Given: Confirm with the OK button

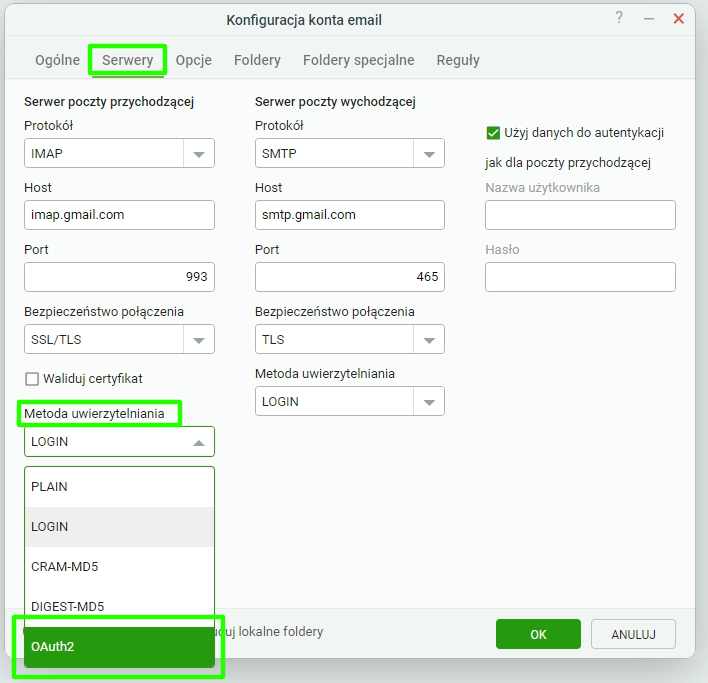Looking at the screenshot, I should [x=538, y=634].
